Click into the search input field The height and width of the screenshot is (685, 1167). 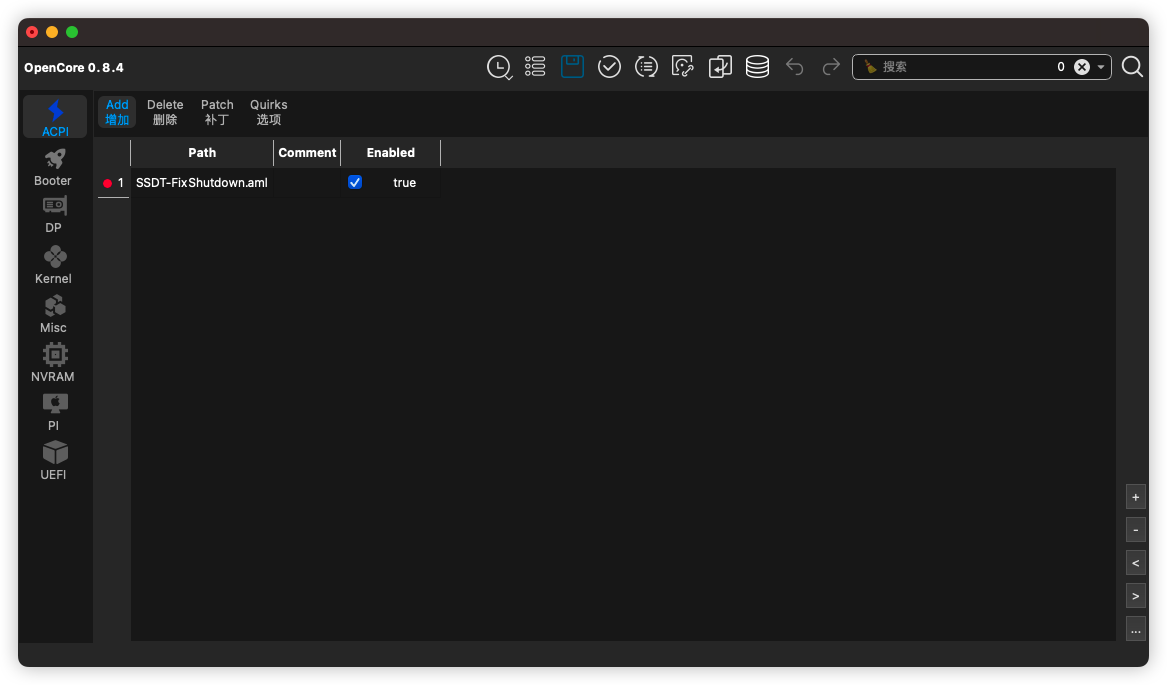[x=960, y=67]
